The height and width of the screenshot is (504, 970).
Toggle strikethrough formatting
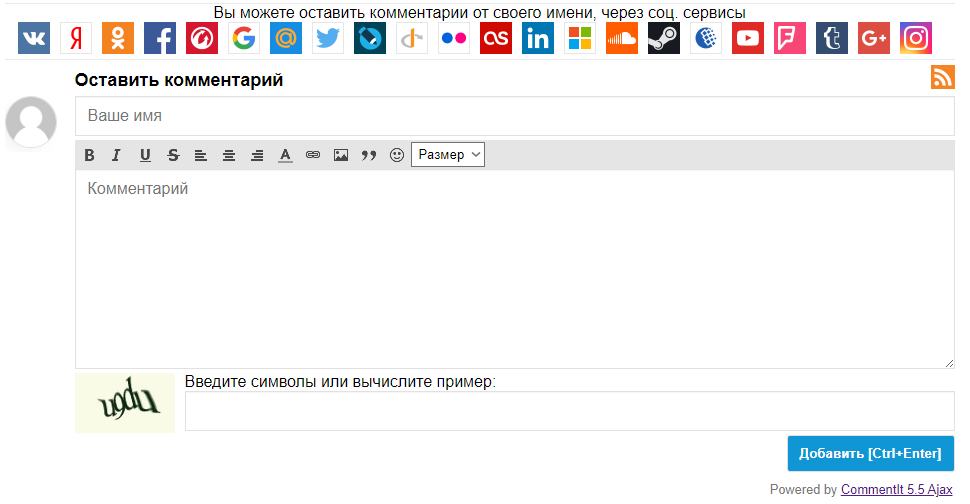point(173,155)
